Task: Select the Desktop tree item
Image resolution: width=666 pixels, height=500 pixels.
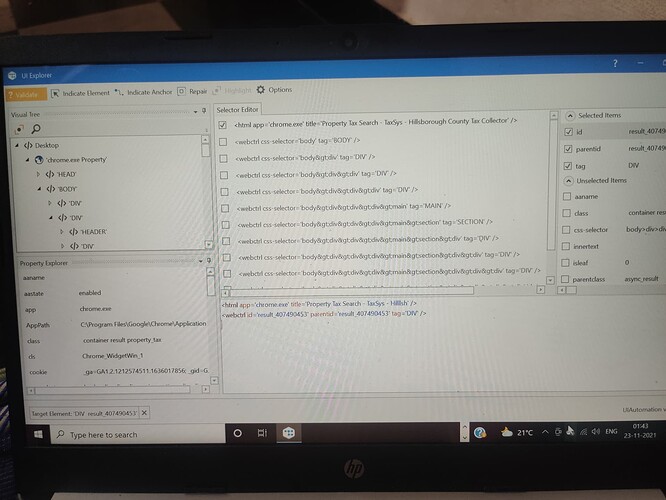Action: point(41,145)
